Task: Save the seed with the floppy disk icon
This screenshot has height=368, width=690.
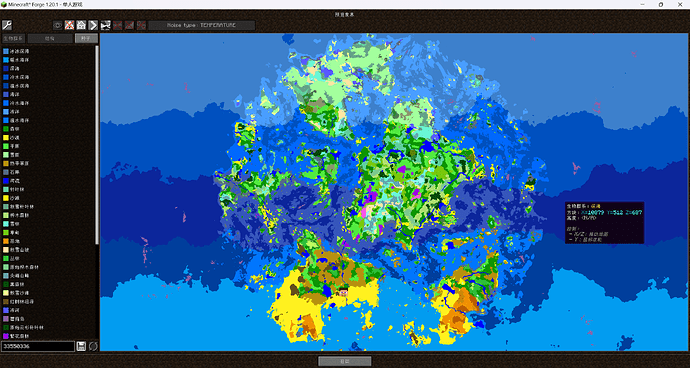Action: pyautogui.click(x=81, y=346)
